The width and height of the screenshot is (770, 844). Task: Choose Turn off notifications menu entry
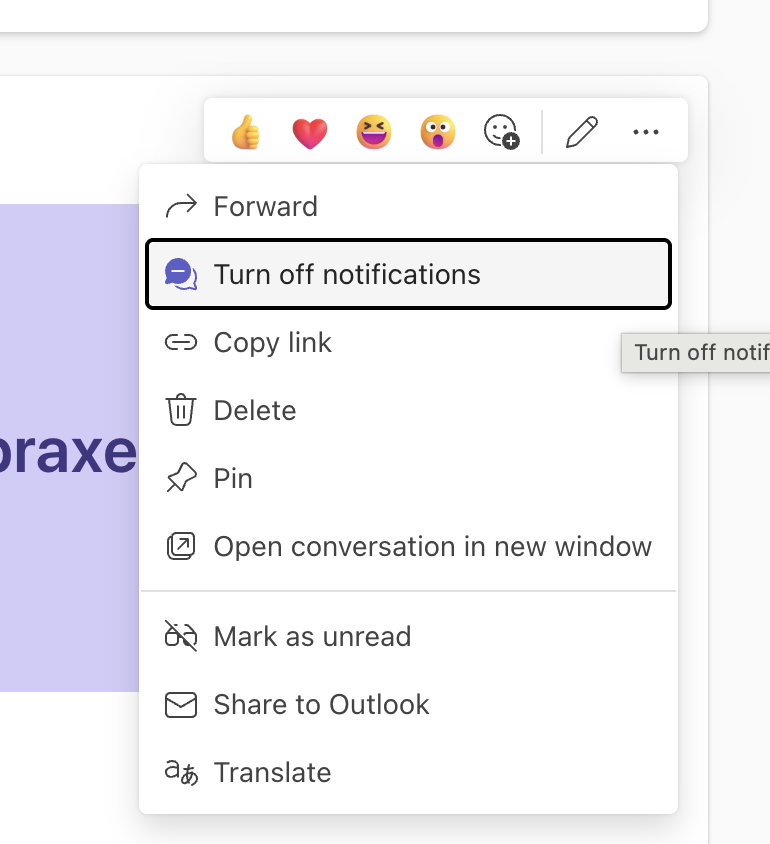(408, 274)
